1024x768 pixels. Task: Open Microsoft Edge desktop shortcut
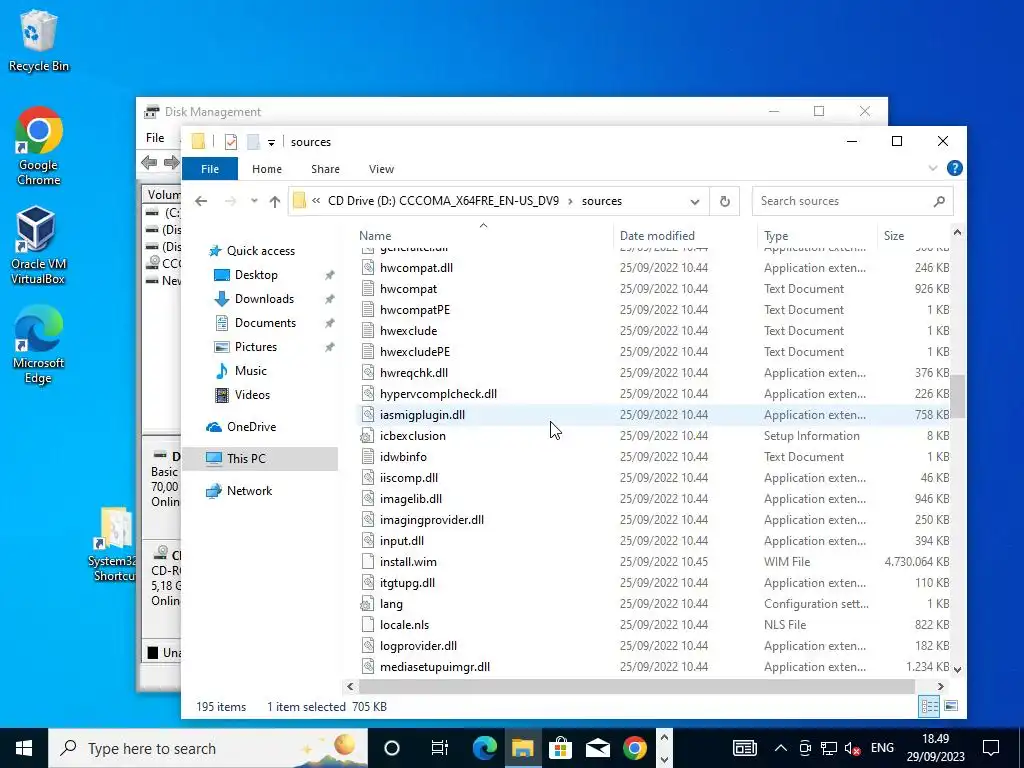(38, 345)
